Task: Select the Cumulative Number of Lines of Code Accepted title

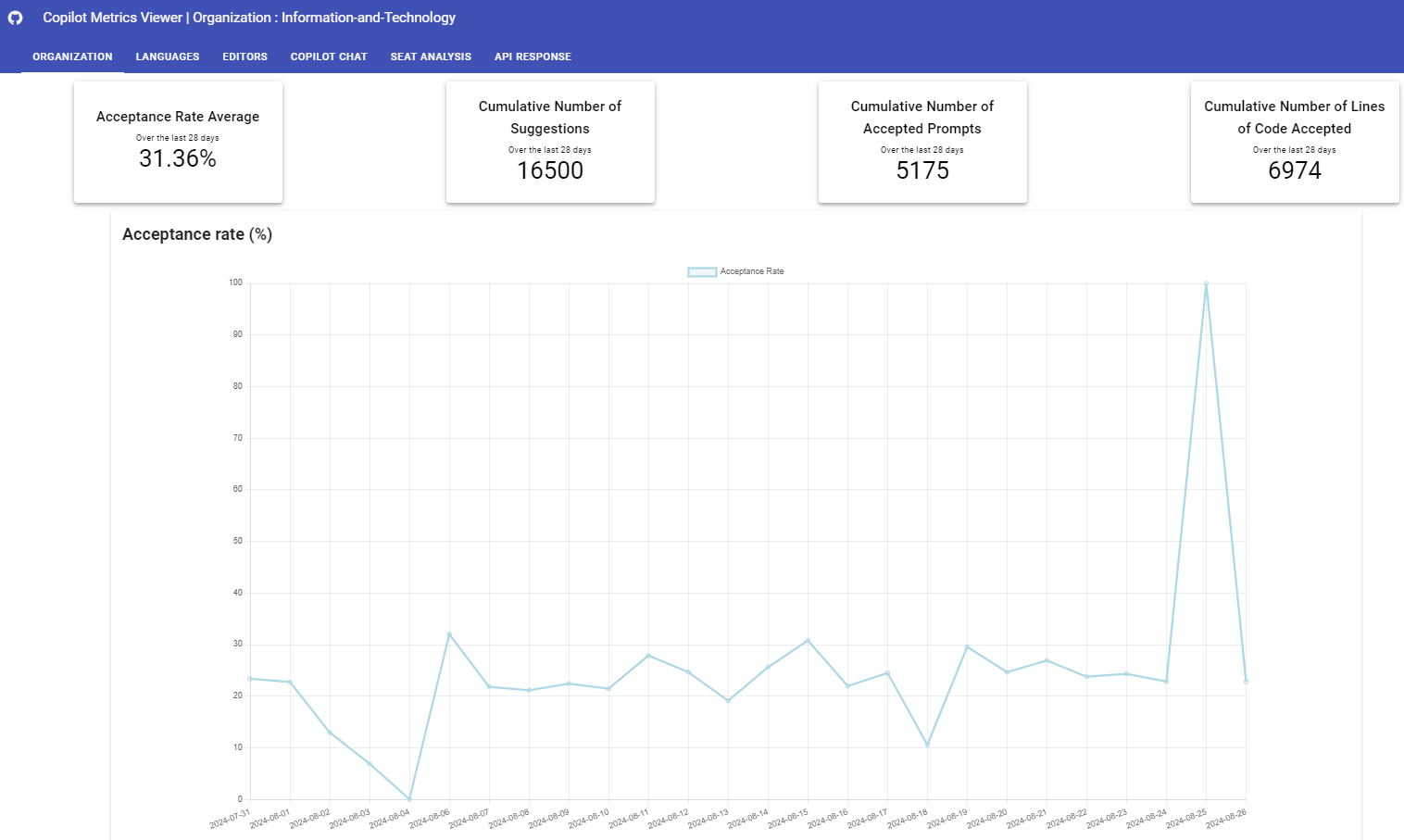Action: coord(1295,118)
